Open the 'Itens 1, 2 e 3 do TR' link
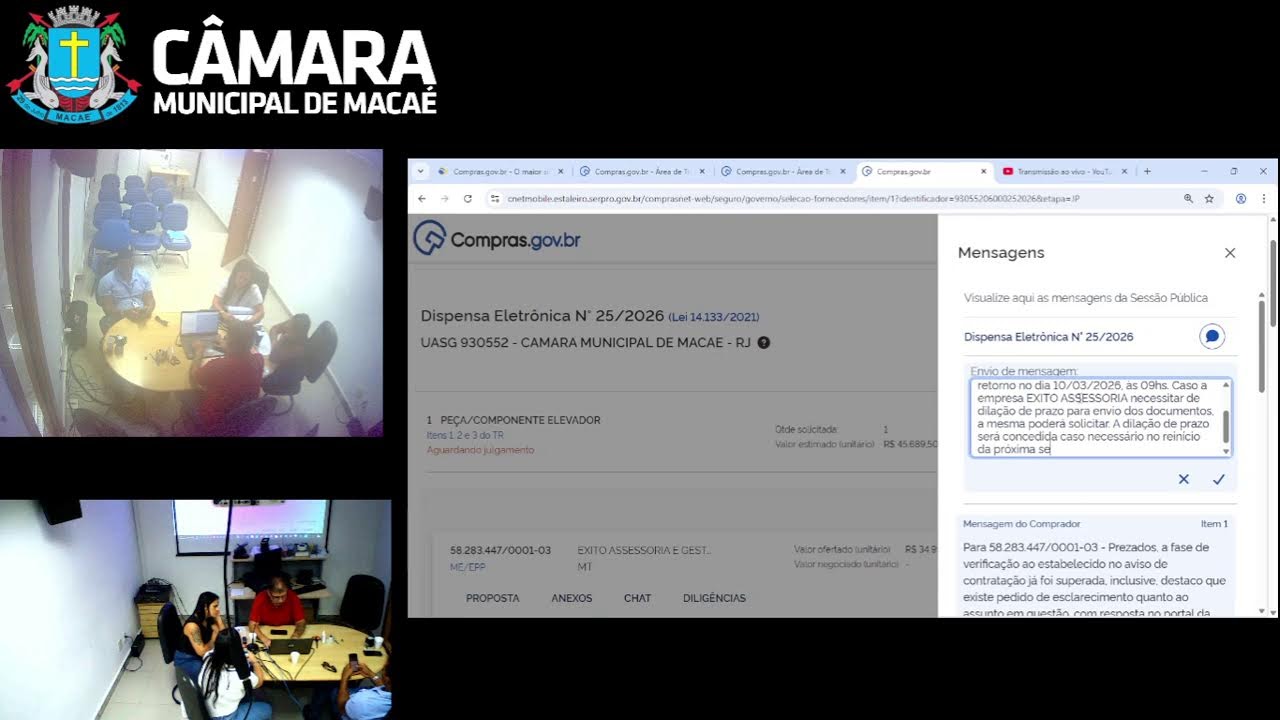The width and height of the screenshot is (1280, 720). tap(464, 435)
